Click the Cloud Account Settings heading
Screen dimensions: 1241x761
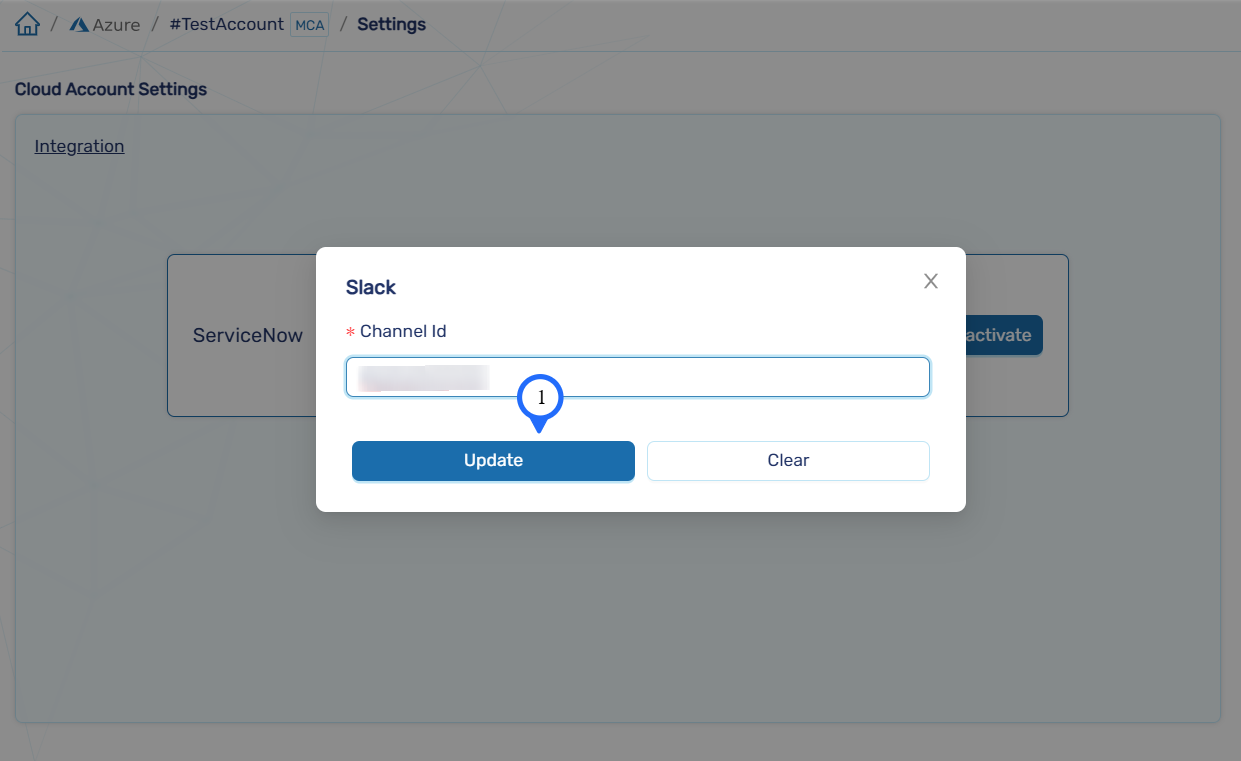[111, 89]
